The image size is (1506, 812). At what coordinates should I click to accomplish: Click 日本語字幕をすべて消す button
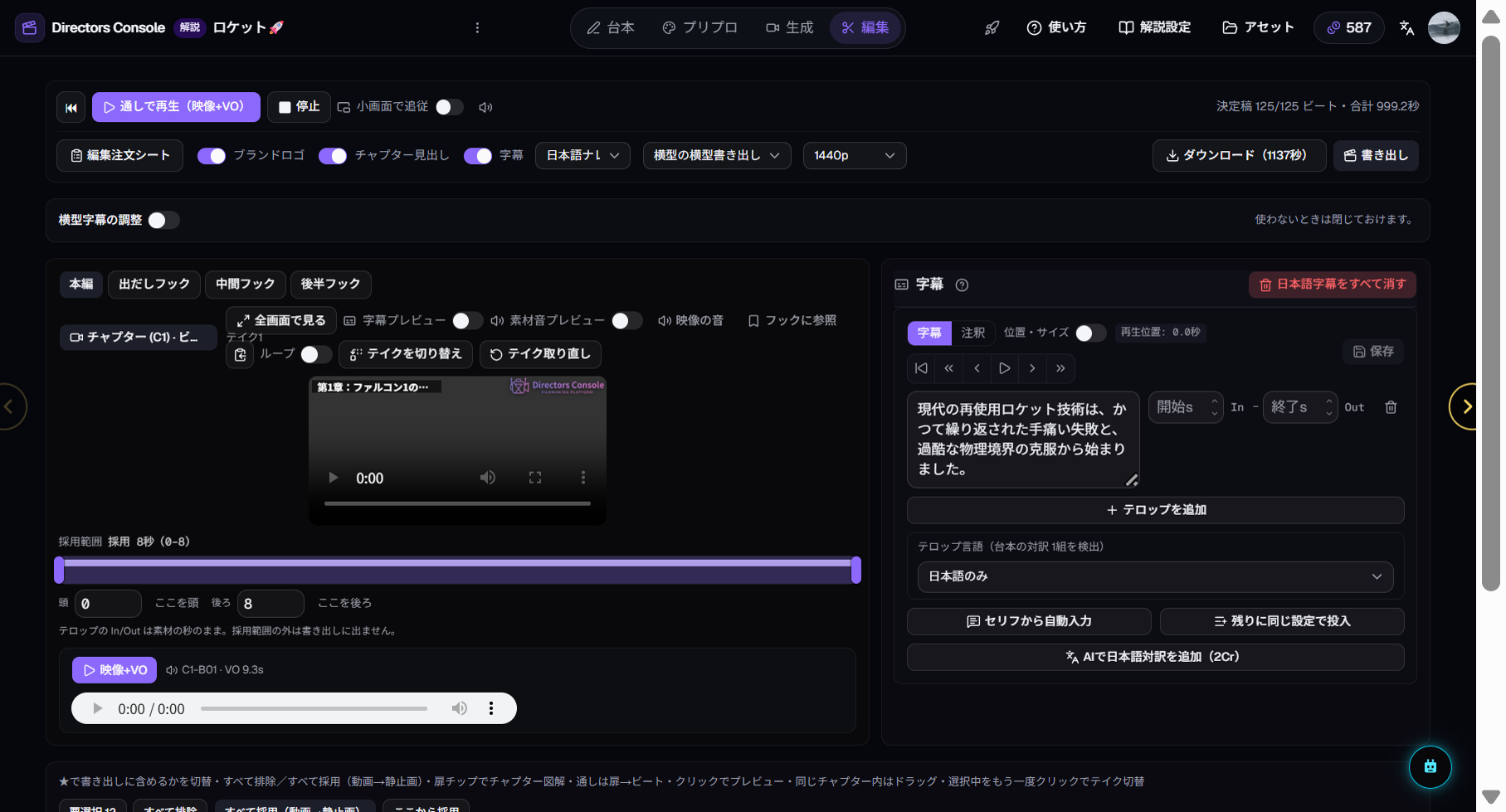click(1332, 284)
